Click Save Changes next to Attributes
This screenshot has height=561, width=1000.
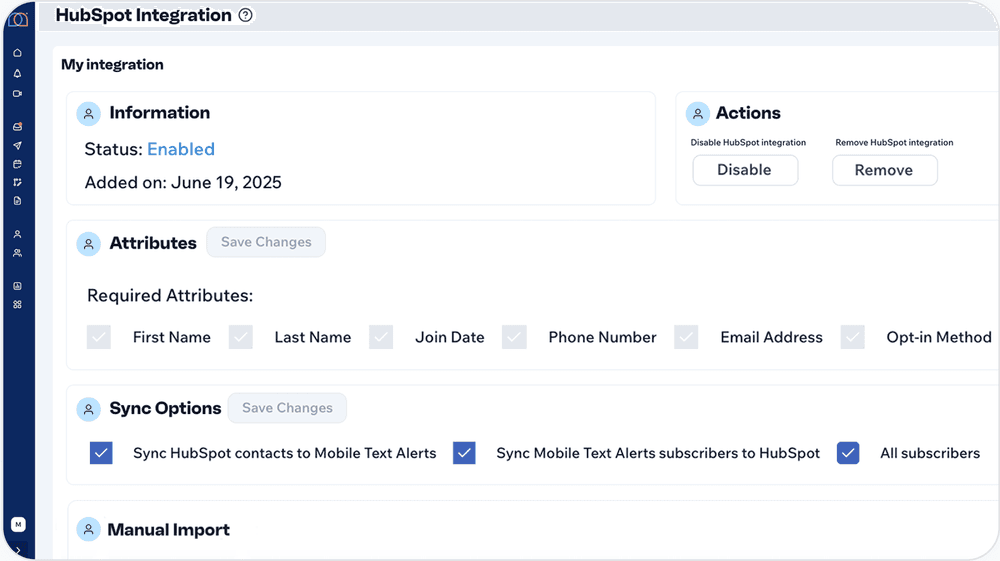[x=266, y=242]
